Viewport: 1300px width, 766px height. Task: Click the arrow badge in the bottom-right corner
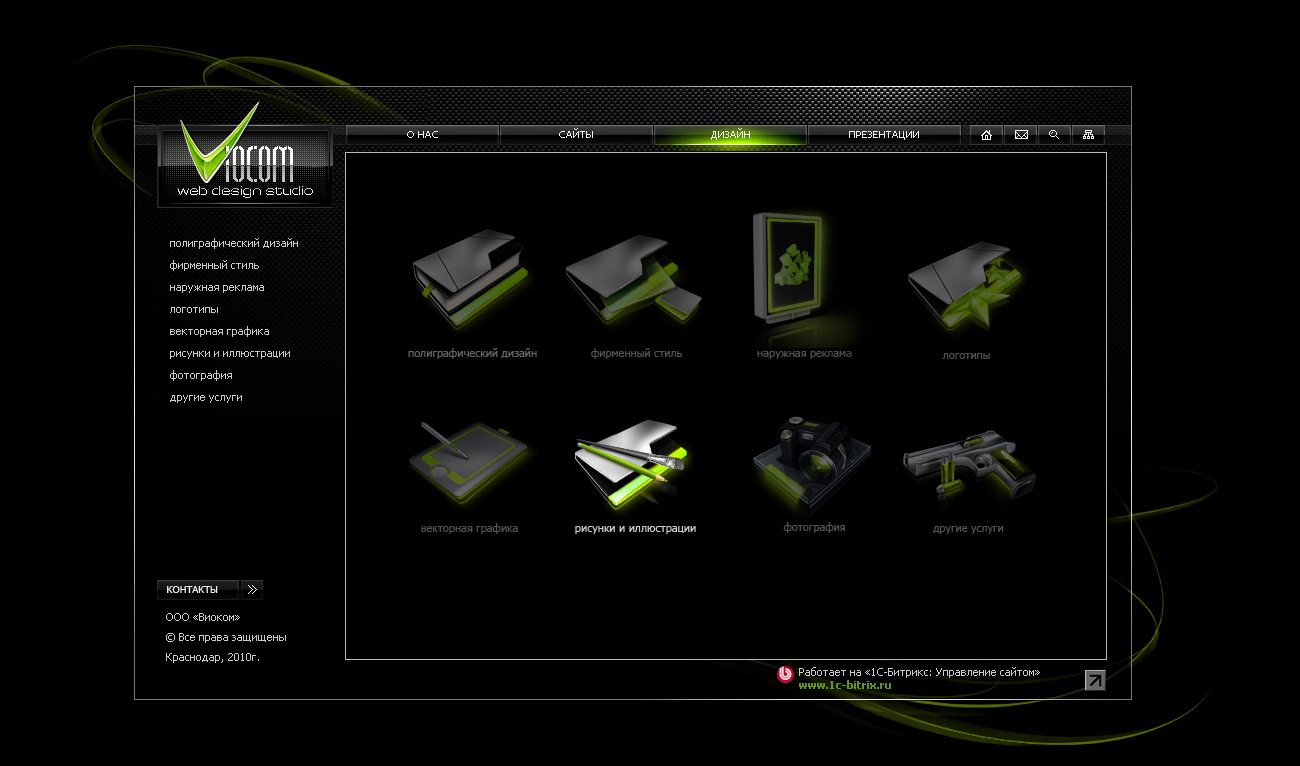[x=1094, y=679]
